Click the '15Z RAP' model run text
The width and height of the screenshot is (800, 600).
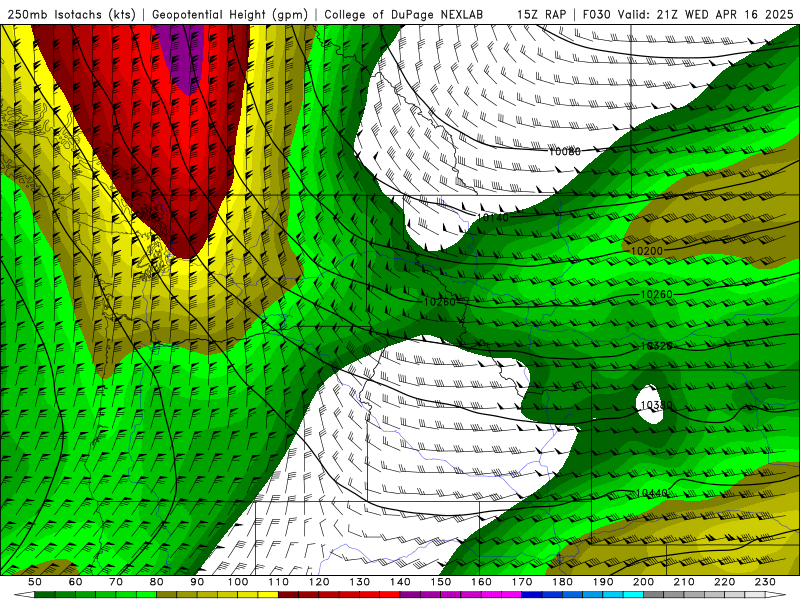[541, 14]
